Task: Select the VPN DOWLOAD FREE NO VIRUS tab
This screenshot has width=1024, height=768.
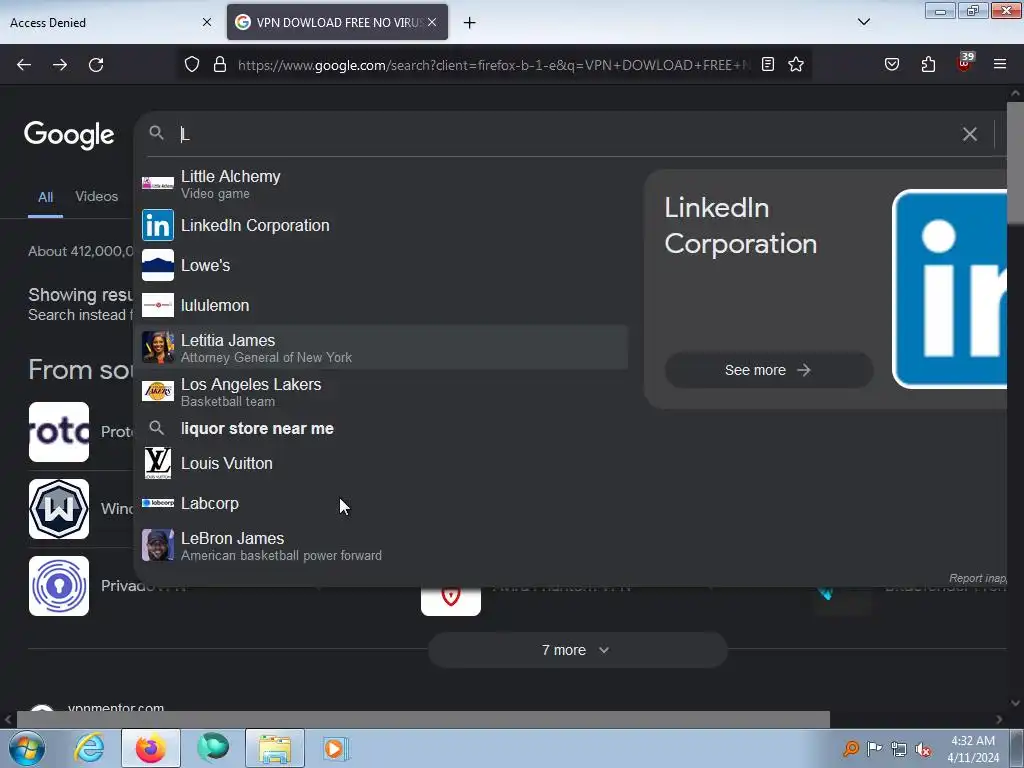Action: (x=338, y=22)
